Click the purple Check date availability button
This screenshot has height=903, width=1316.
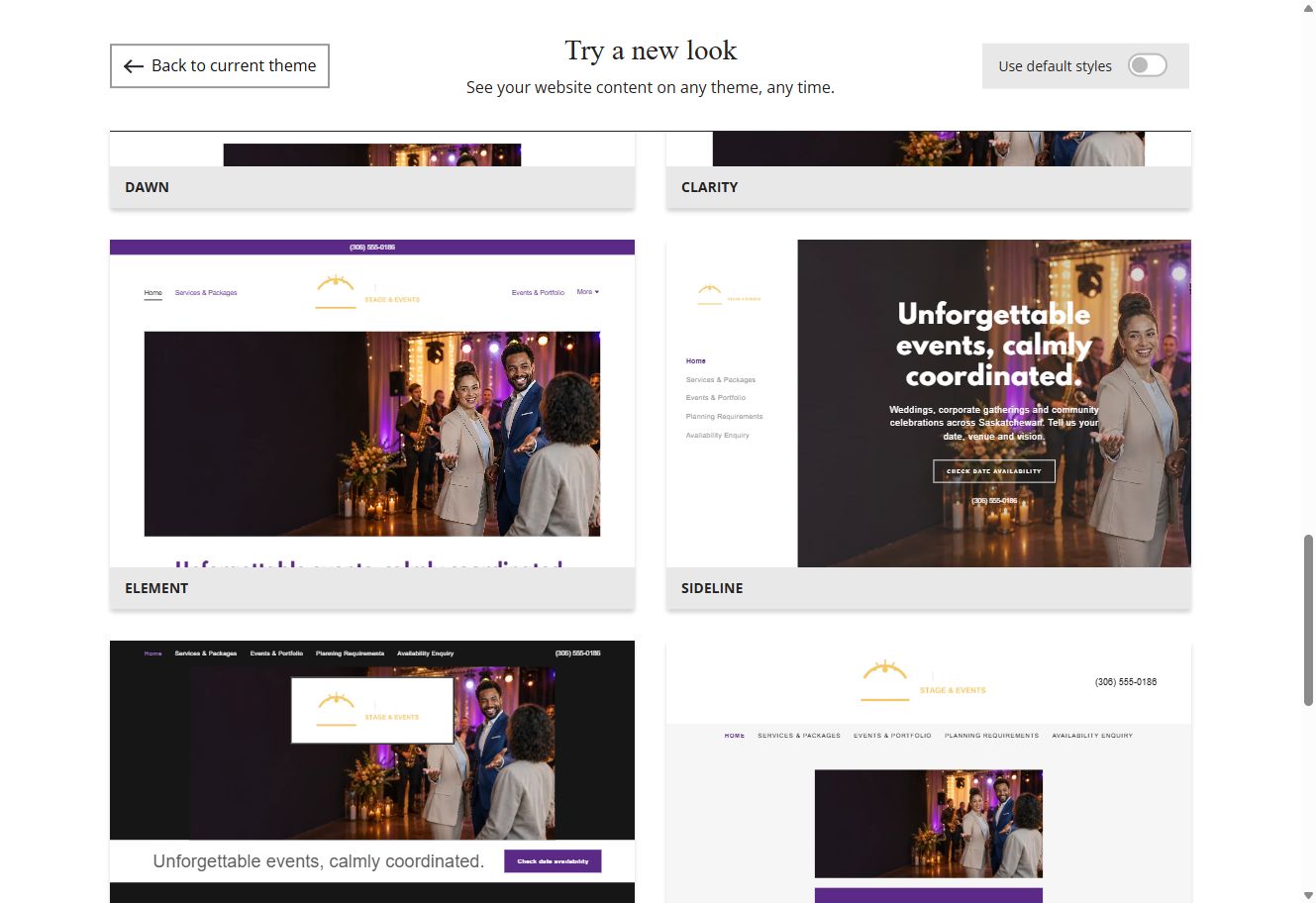[553, 861]
